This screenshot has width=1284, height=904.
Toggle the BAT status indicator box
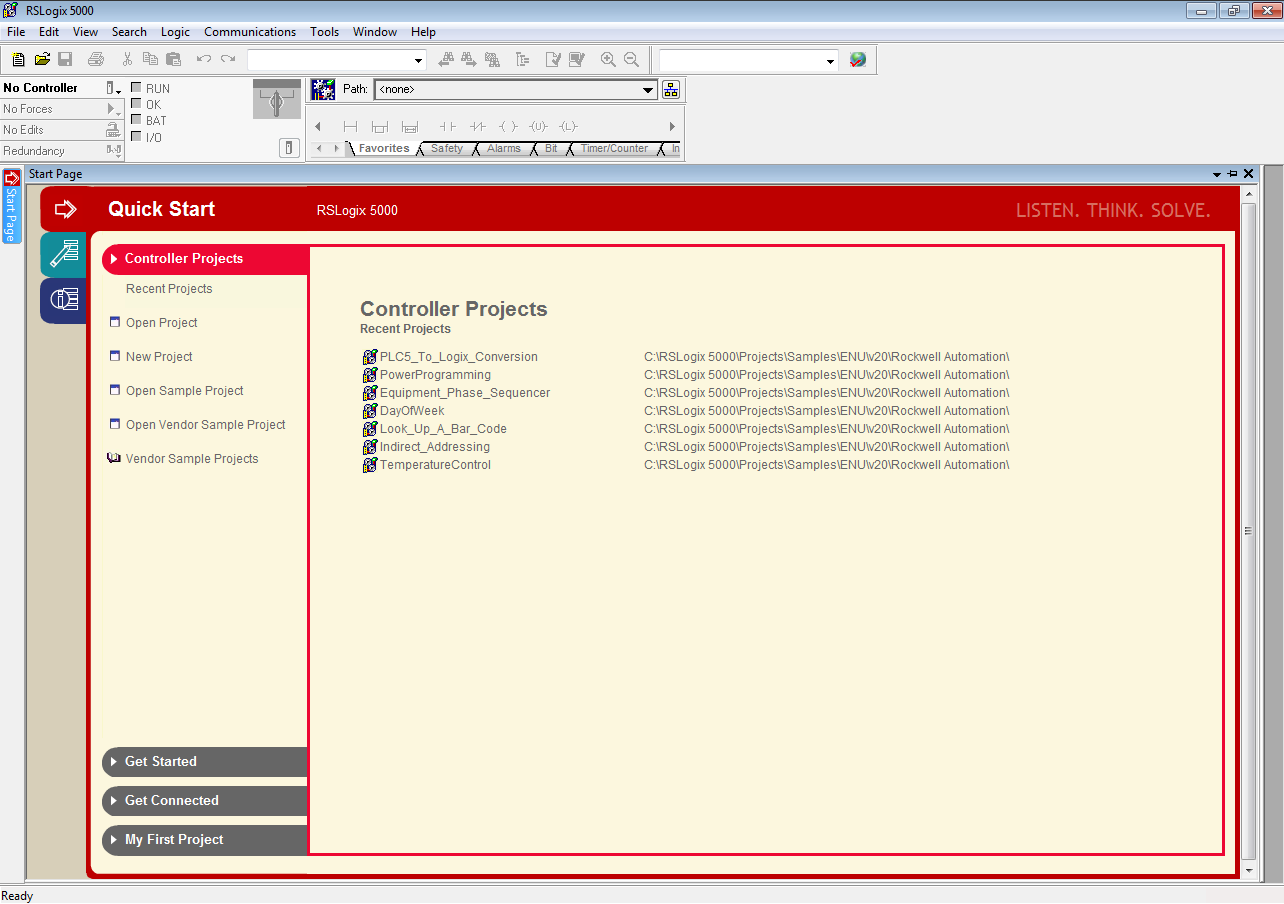pyautogui.click(x=137, y=120)
